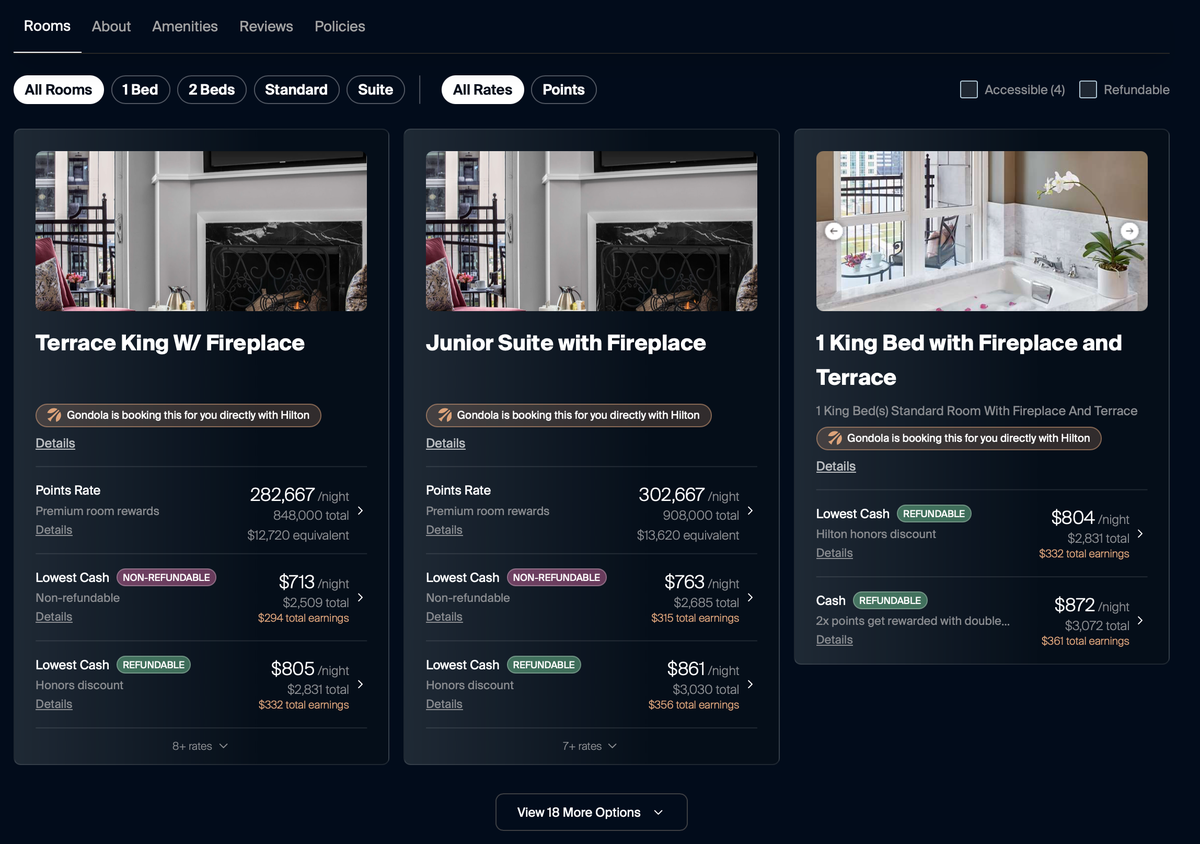Open Details for Junior Suite Non-refundable rate
The image size is (1200, 844).
[444, 617]
